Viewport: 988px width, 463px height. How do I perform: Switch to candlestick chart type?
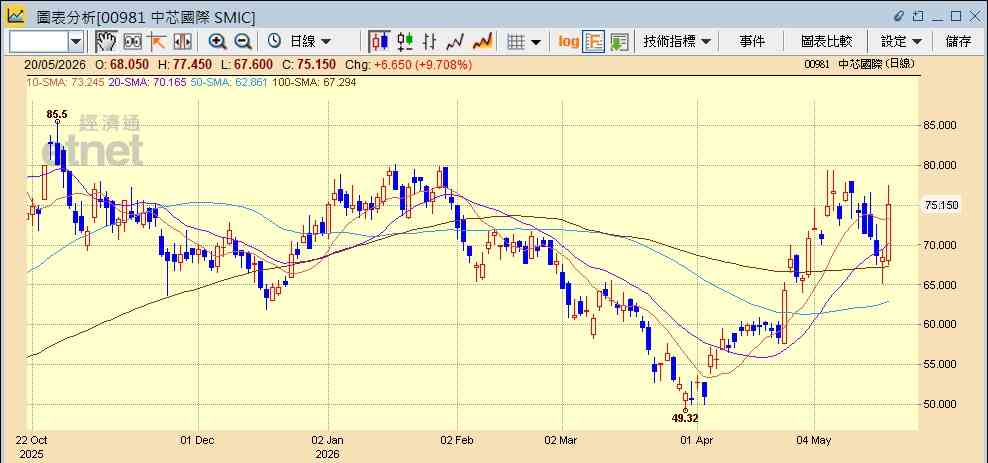coord(379,42)
